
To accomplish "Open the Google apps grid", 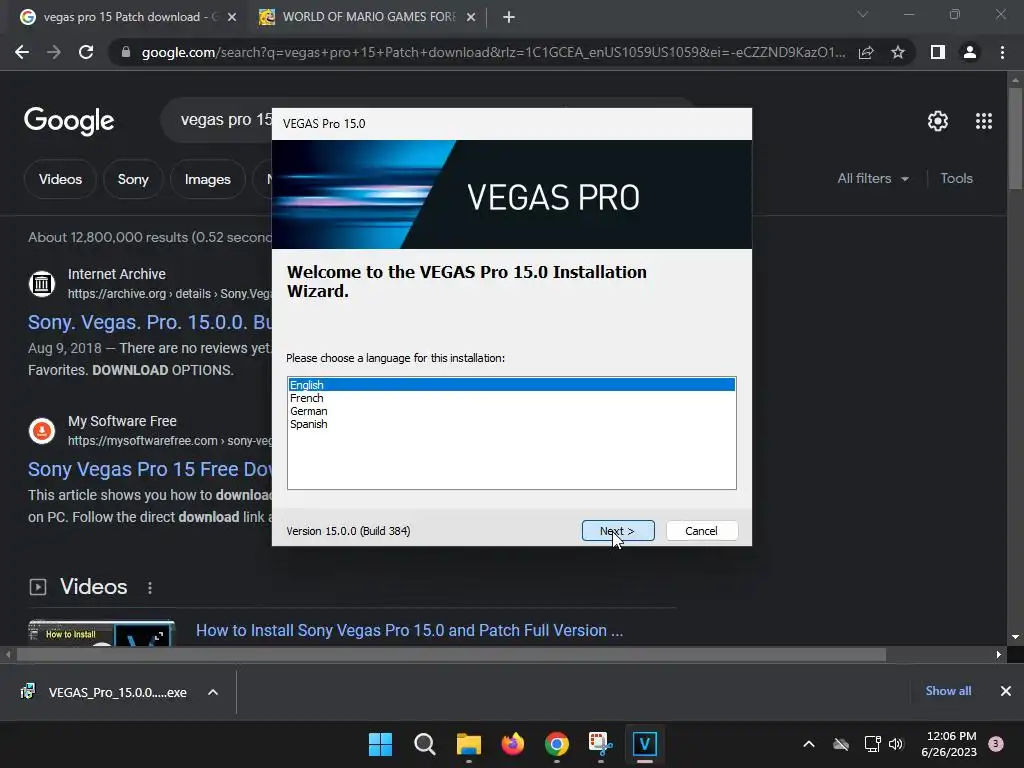I will pos(984,121).
